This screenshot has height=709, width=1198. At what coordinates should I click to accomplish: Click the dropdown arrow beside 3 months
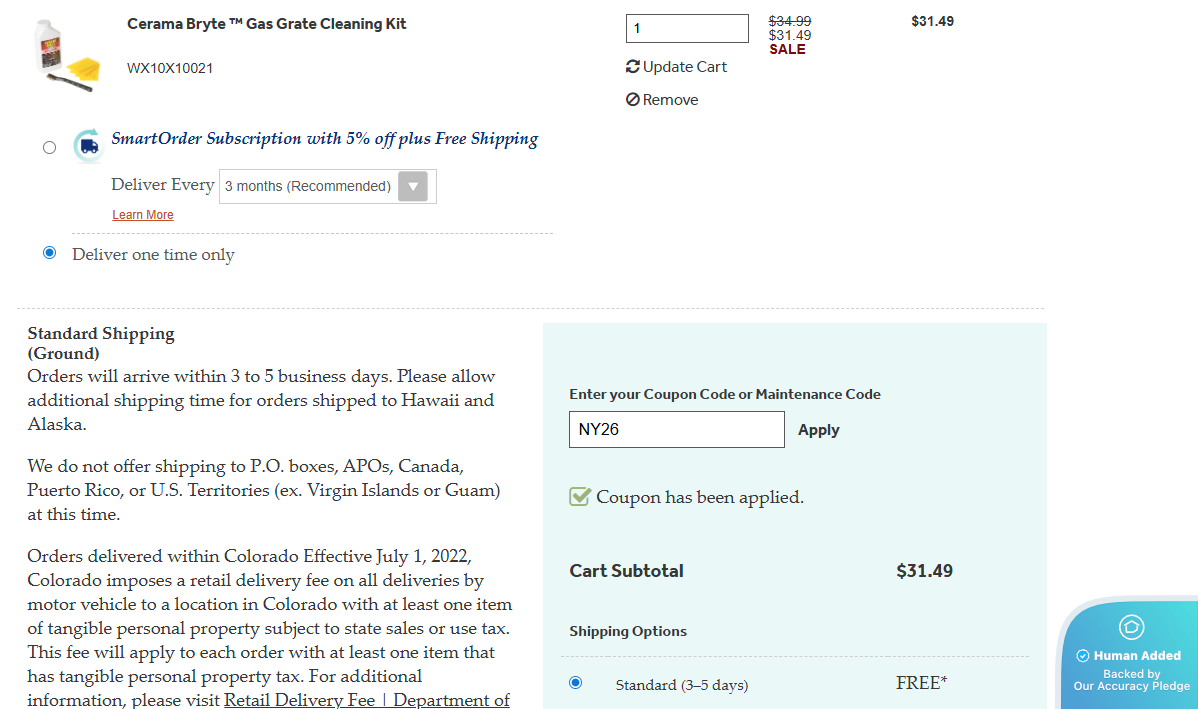[413, 186]
